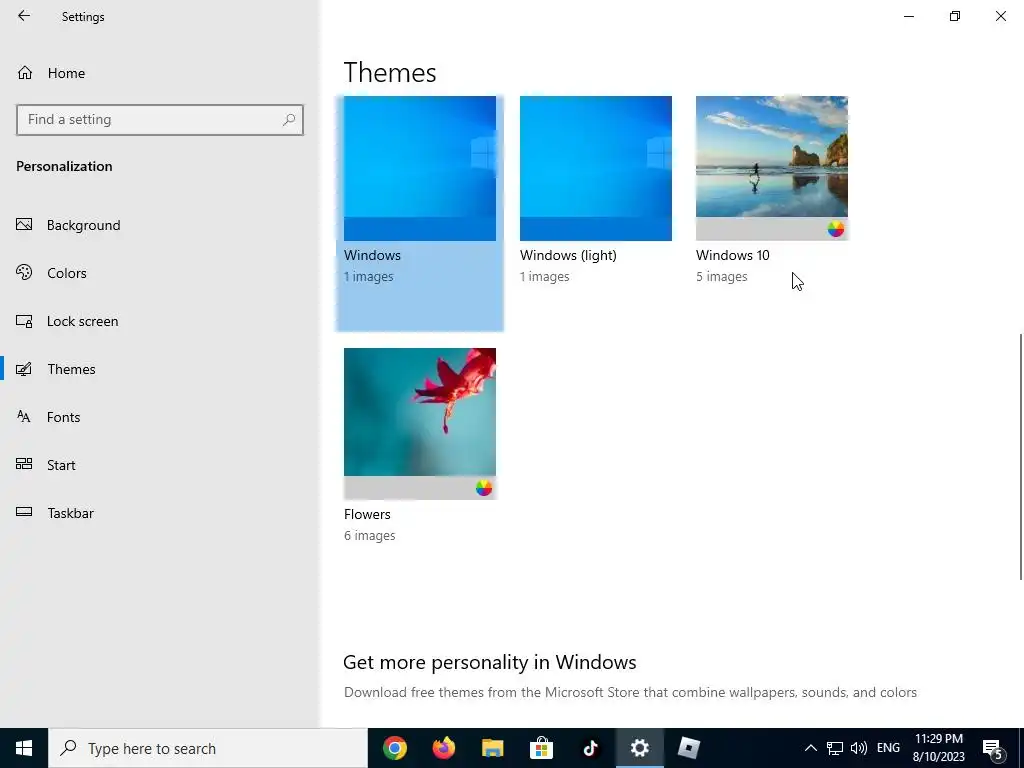
Task: Go back using the Settings back arrow
Action: (x=24, y=16)
